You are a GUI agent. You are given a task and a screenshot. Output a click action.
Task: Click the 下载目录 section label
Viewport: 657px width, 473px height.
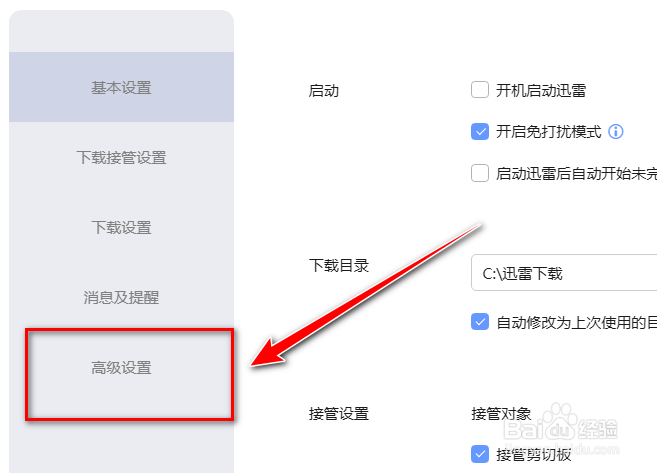coord(339,266)
